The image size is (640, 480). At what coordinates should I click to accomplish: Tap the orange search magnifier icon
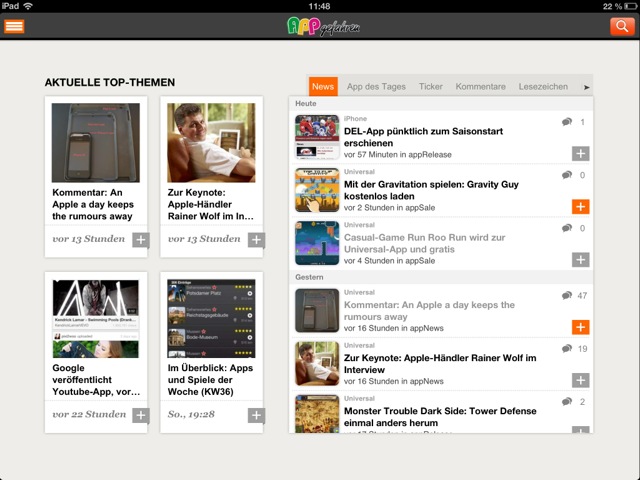[621, 26]
